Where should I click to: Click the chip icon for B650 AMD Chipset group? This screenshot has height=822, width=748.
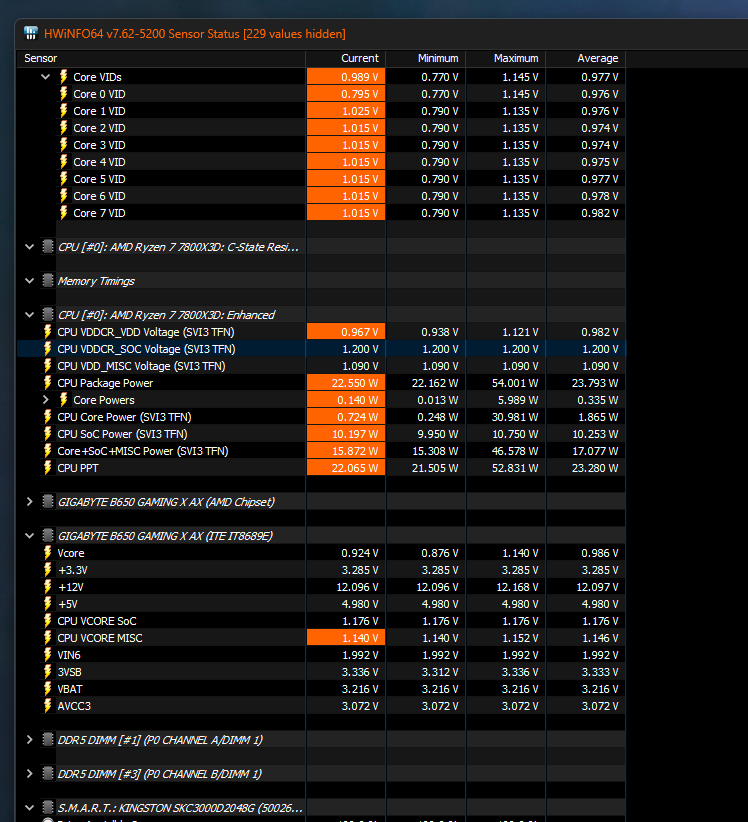(x=48, y=502)
